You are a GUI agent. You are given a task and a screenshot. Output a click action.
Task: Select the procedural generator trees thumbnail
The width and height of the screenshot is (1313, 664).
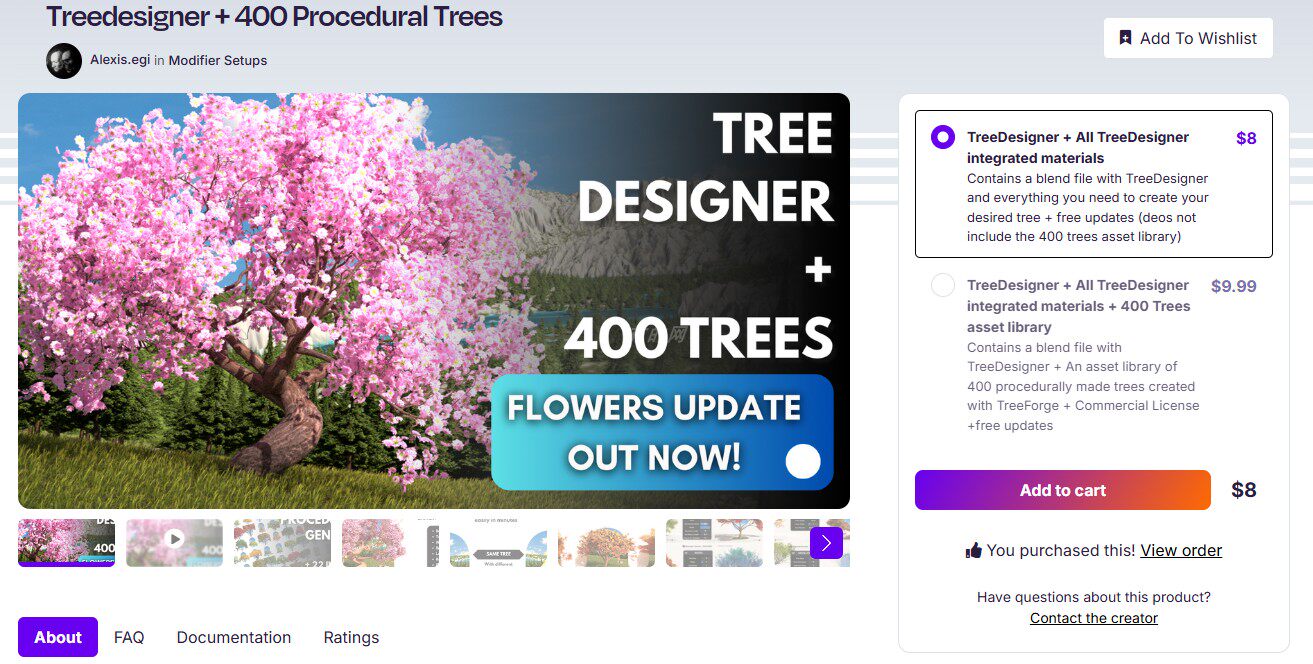pyautogui.click(x=283, y=543)
